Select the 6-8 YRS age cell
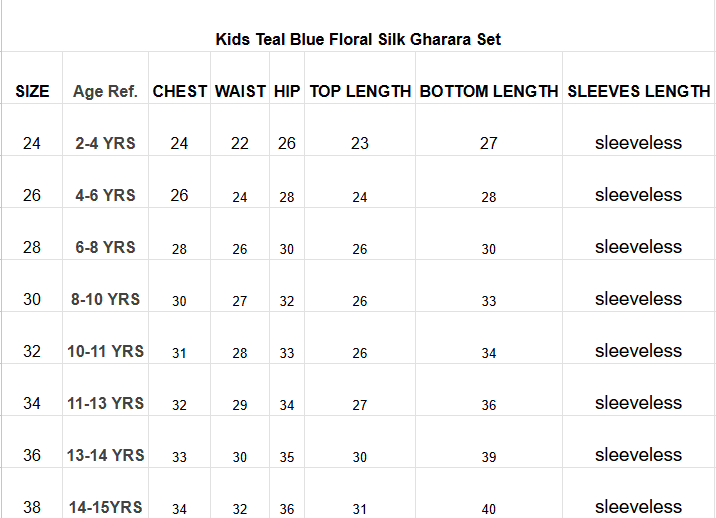This screenshot has width=716, height=518. [105, 247]
